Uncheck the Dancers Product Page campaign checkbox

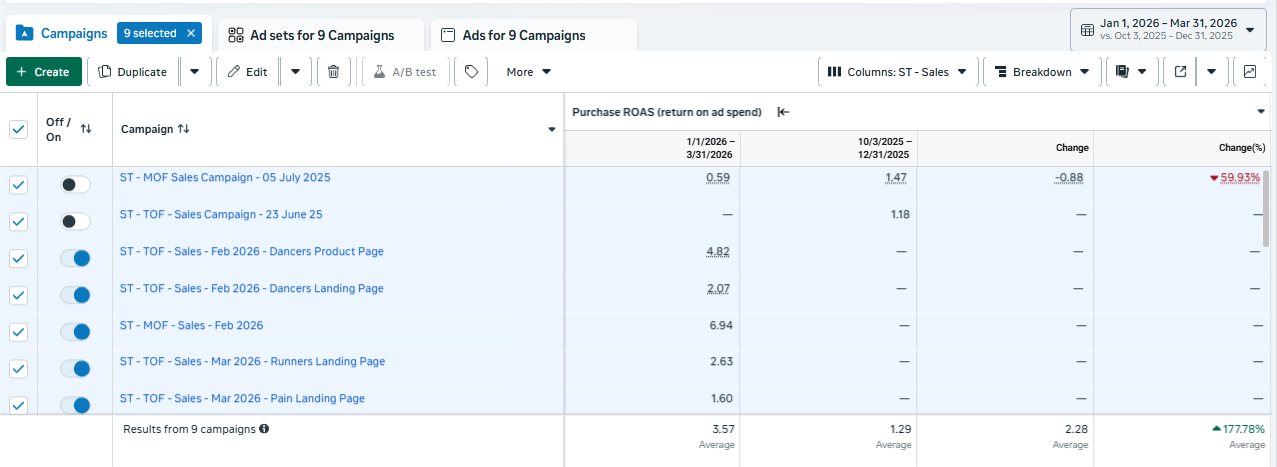pos(18,258)
